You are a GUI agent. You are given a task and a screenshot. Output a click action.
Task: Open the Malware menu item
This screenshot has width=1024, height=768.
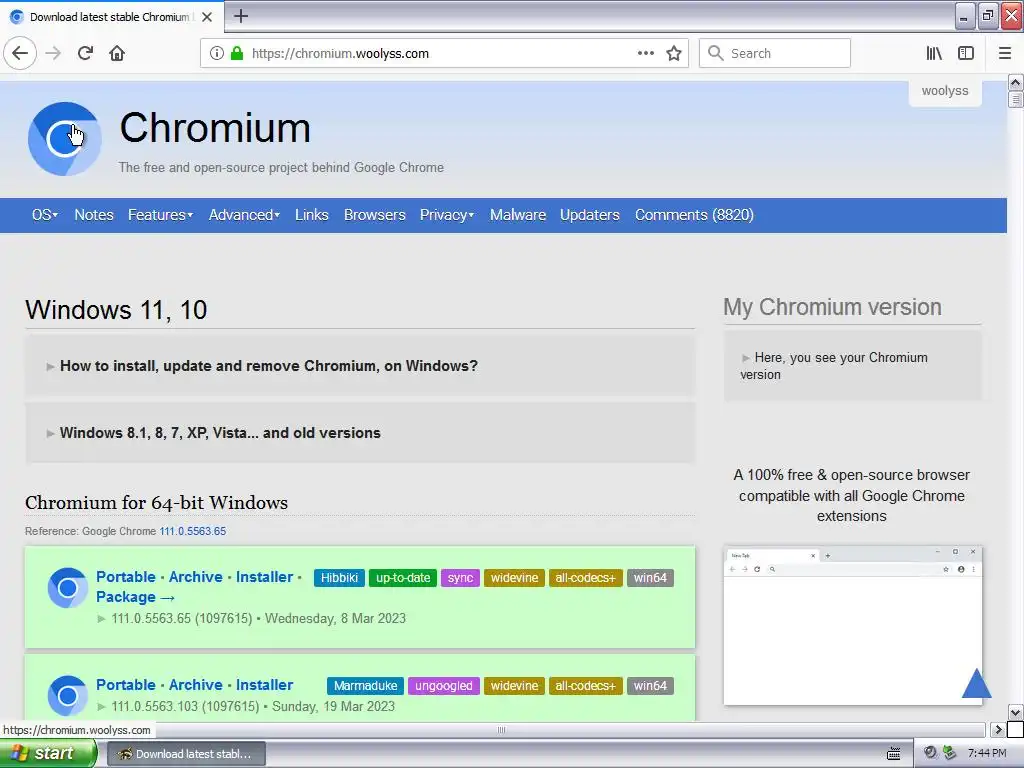coord(518,215)
